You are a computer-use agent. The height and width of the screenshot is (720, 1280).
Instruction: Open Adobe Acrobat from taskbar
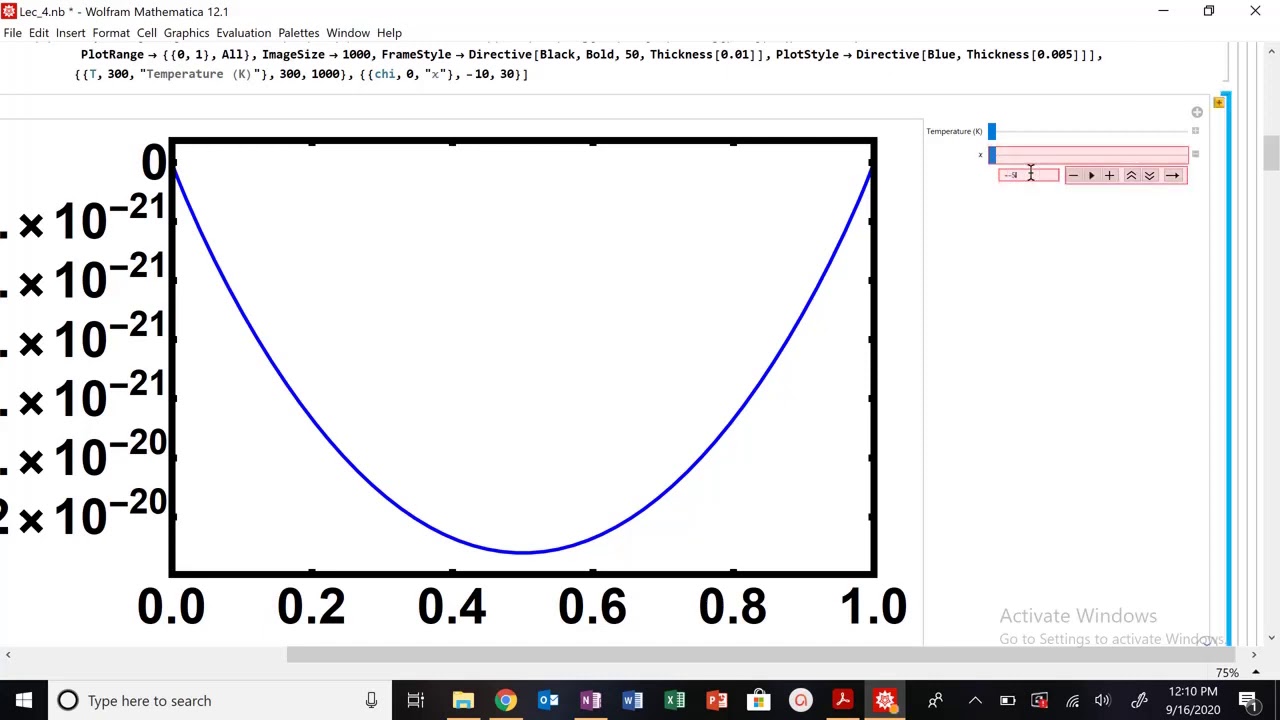tap(843, 700)
